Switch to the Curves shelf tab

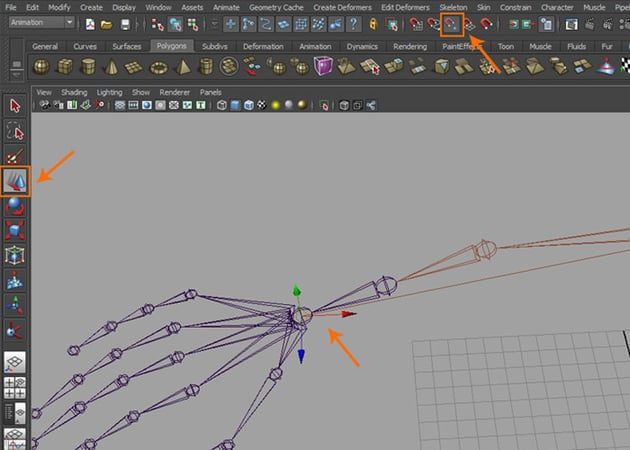coord(85,46)
